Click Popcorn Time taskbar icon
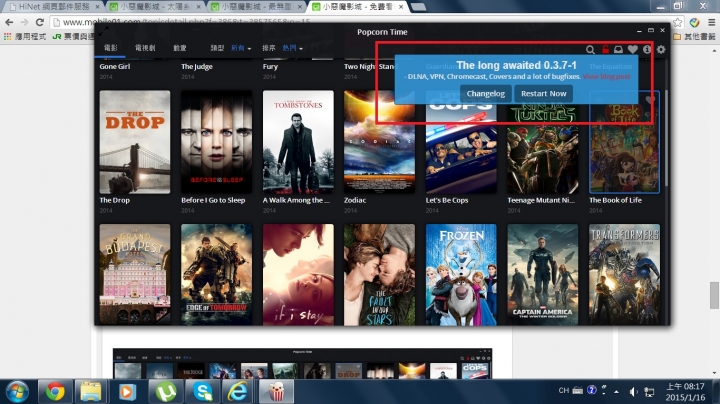The width and height of the screenshot is (720, 404). [276, 392]
